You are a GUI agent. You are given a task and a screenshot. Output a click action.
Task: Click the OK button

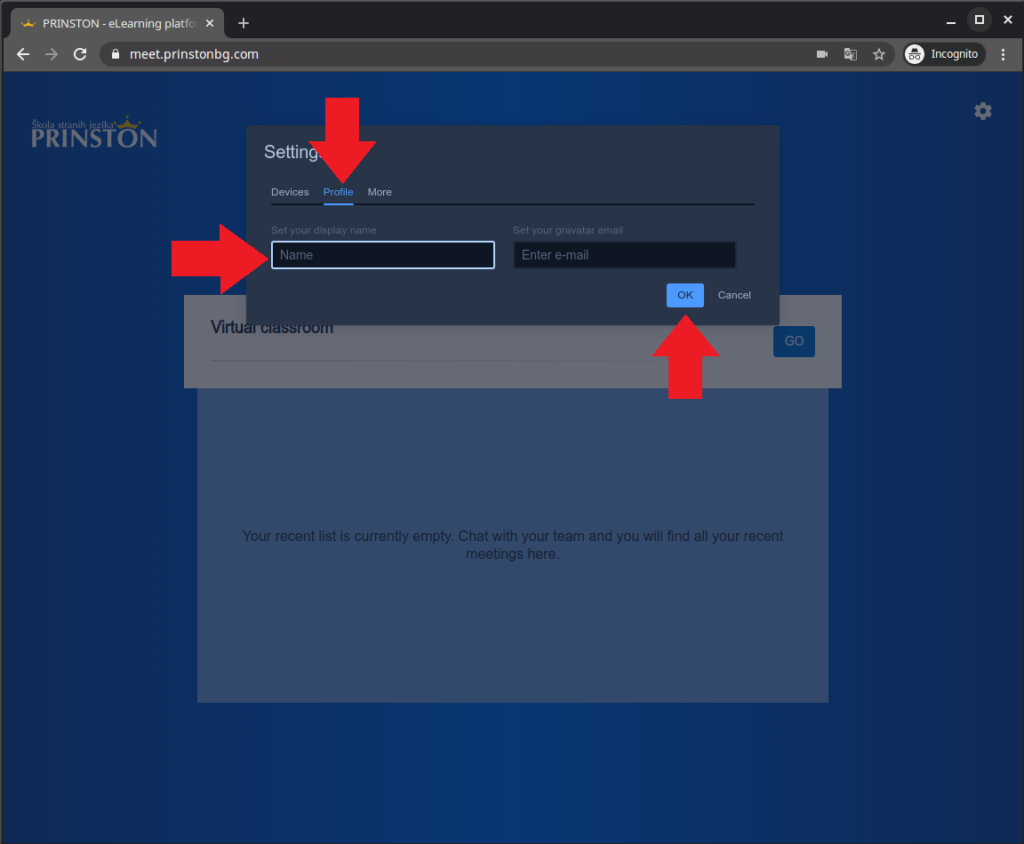pos(685,295)
